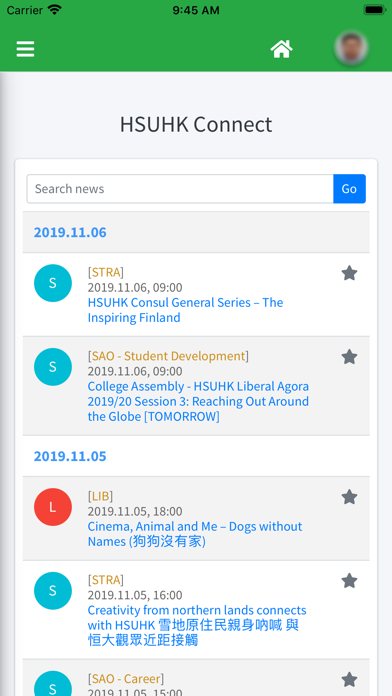The image size is (392, 696).
Task: Open Cinema, Animal and Me article
Action: 195,534
